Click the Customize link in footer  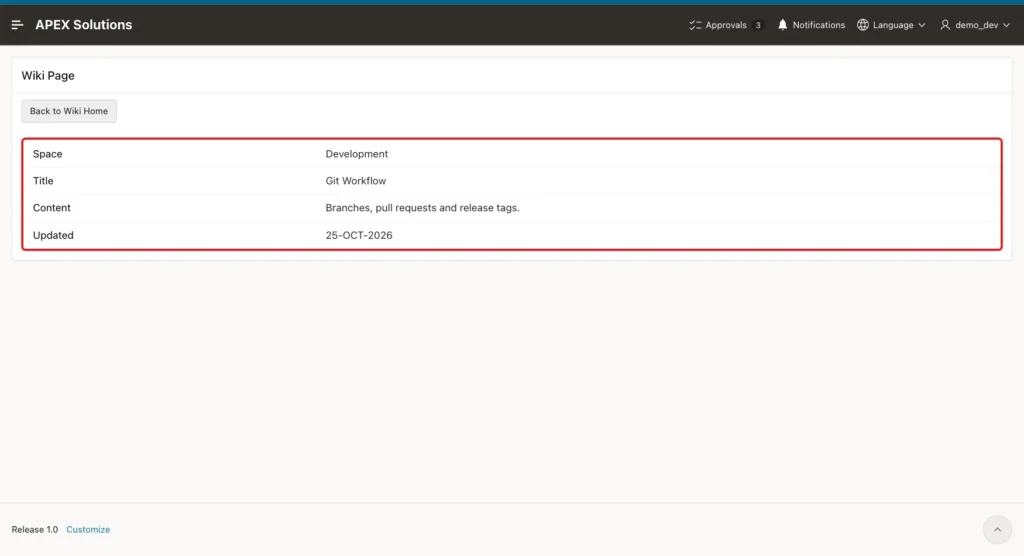point(88,530)
